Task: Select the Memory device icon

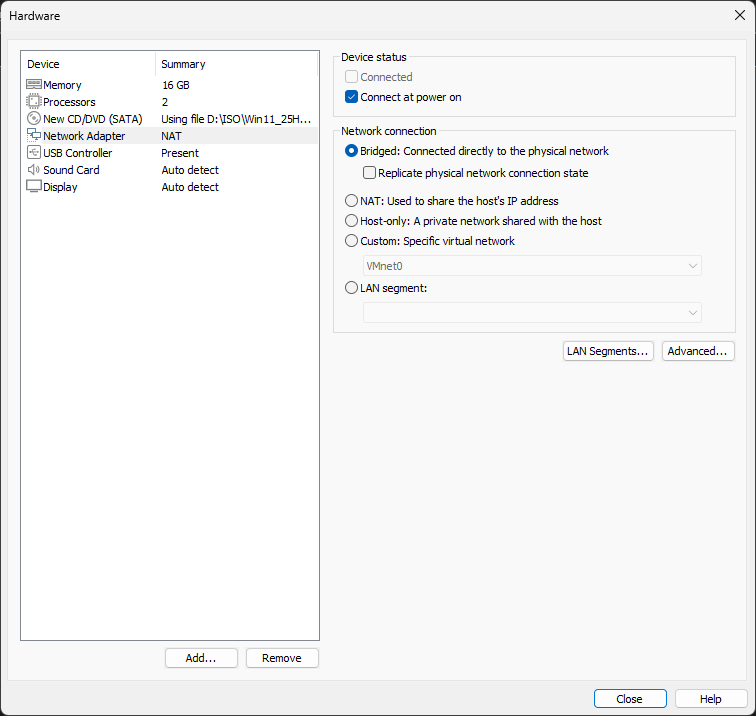Action: (34, 85)
